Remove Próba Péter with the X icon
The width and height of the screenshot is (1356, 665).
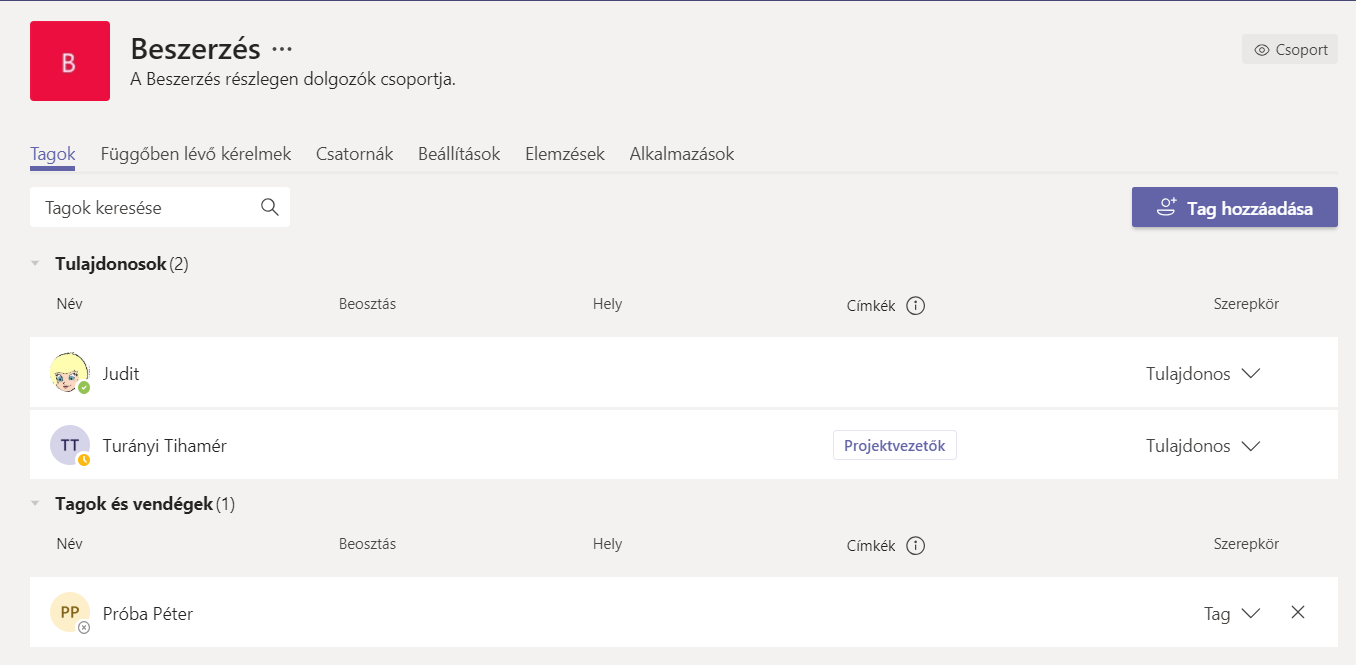click(1298, 613)
